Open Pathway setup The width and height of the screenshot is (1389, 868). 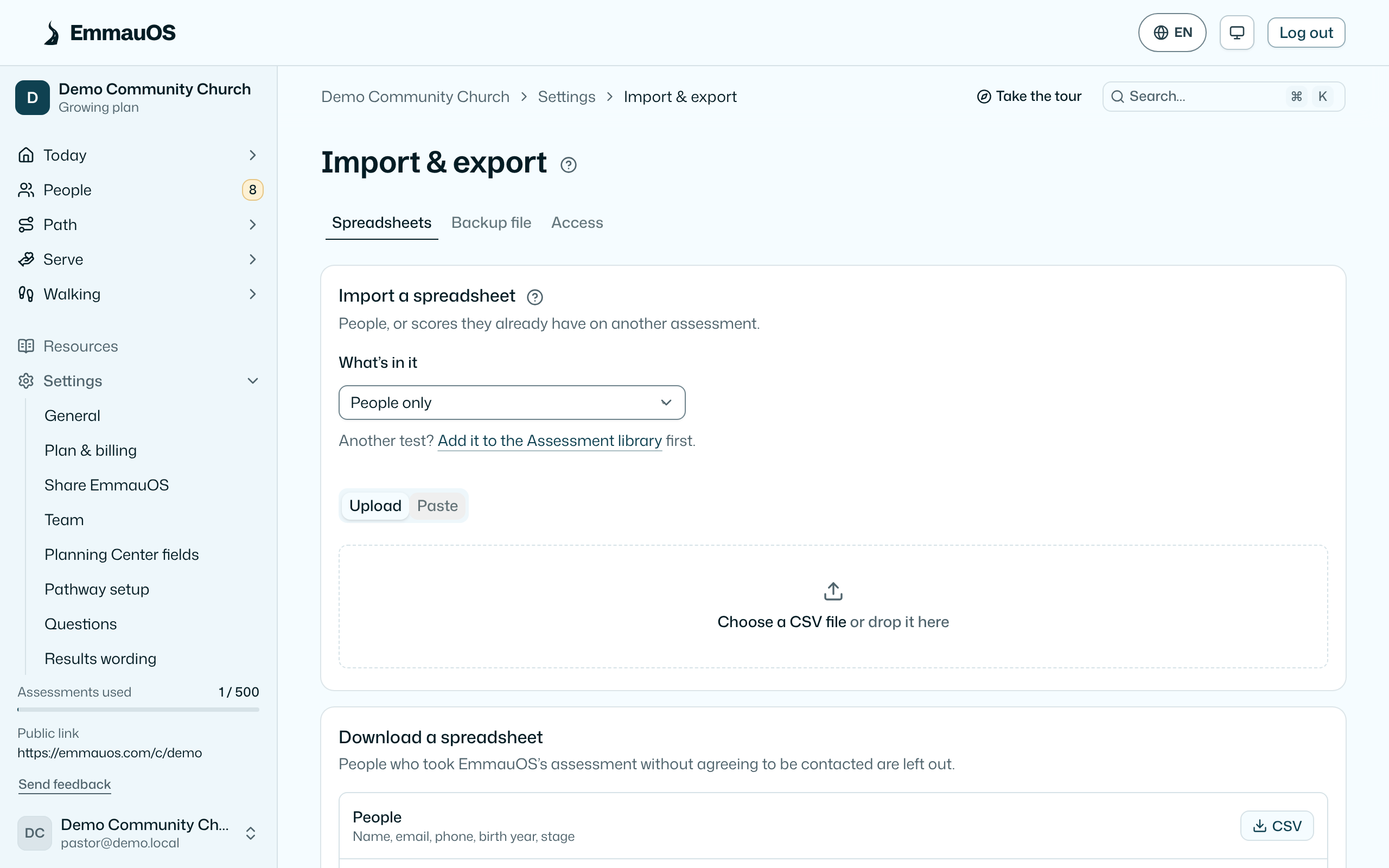click(x=97, y=590)
